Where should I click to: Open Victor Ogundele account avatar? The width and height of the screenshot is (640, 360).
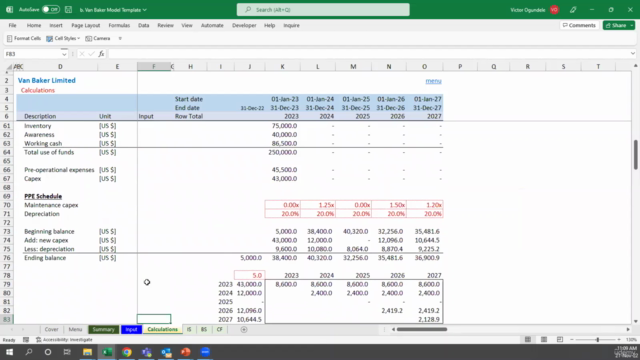(554, 10)
